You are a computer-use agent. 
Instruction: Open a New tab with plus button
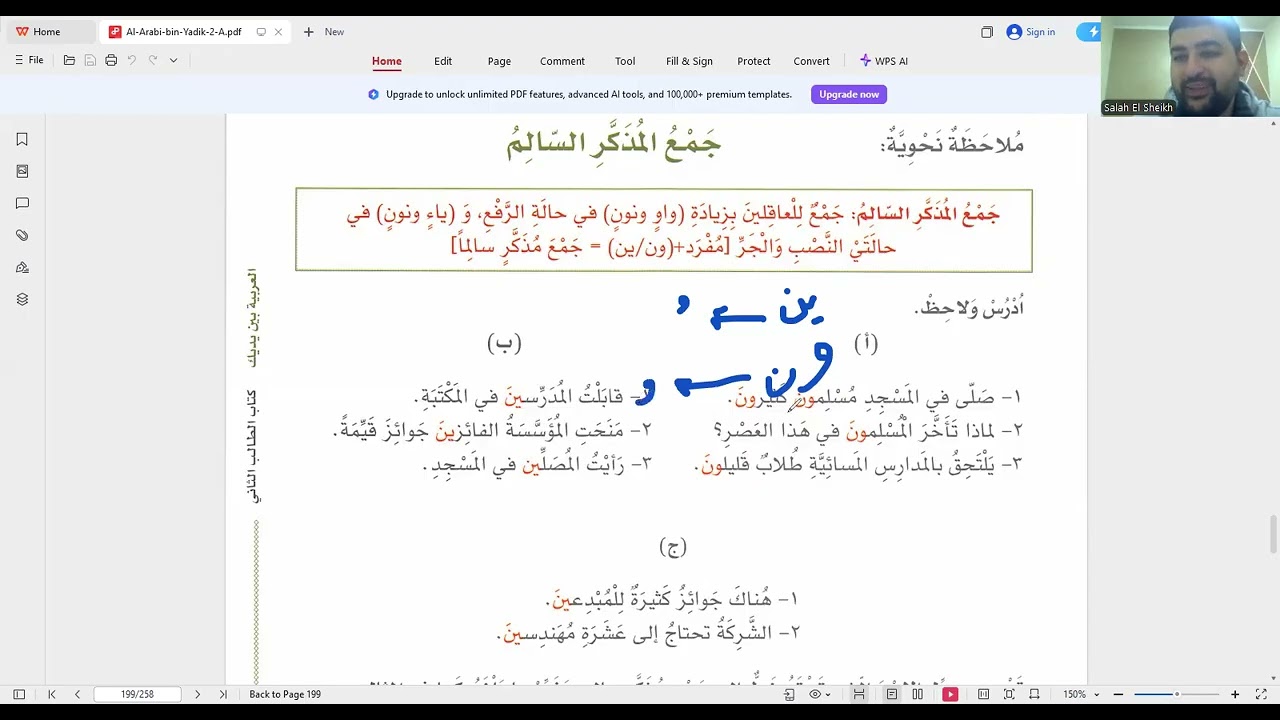point(323,32)
